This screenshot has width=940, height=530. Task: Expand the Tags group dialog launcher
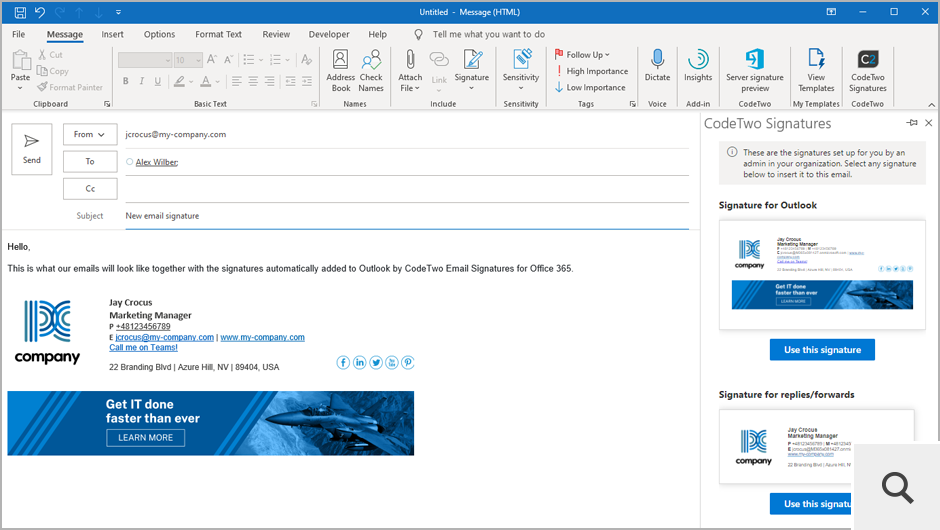click(632, 104)
